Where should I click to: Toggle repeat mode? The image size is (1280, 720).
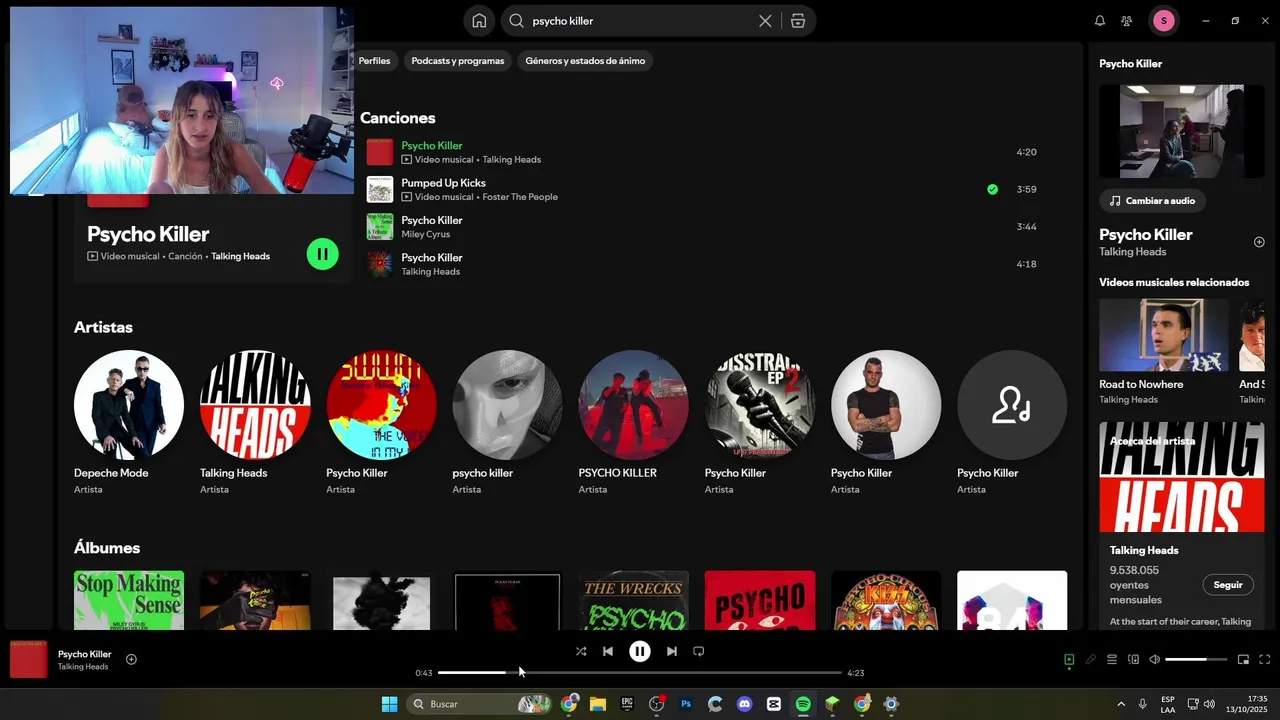[699, 651]
